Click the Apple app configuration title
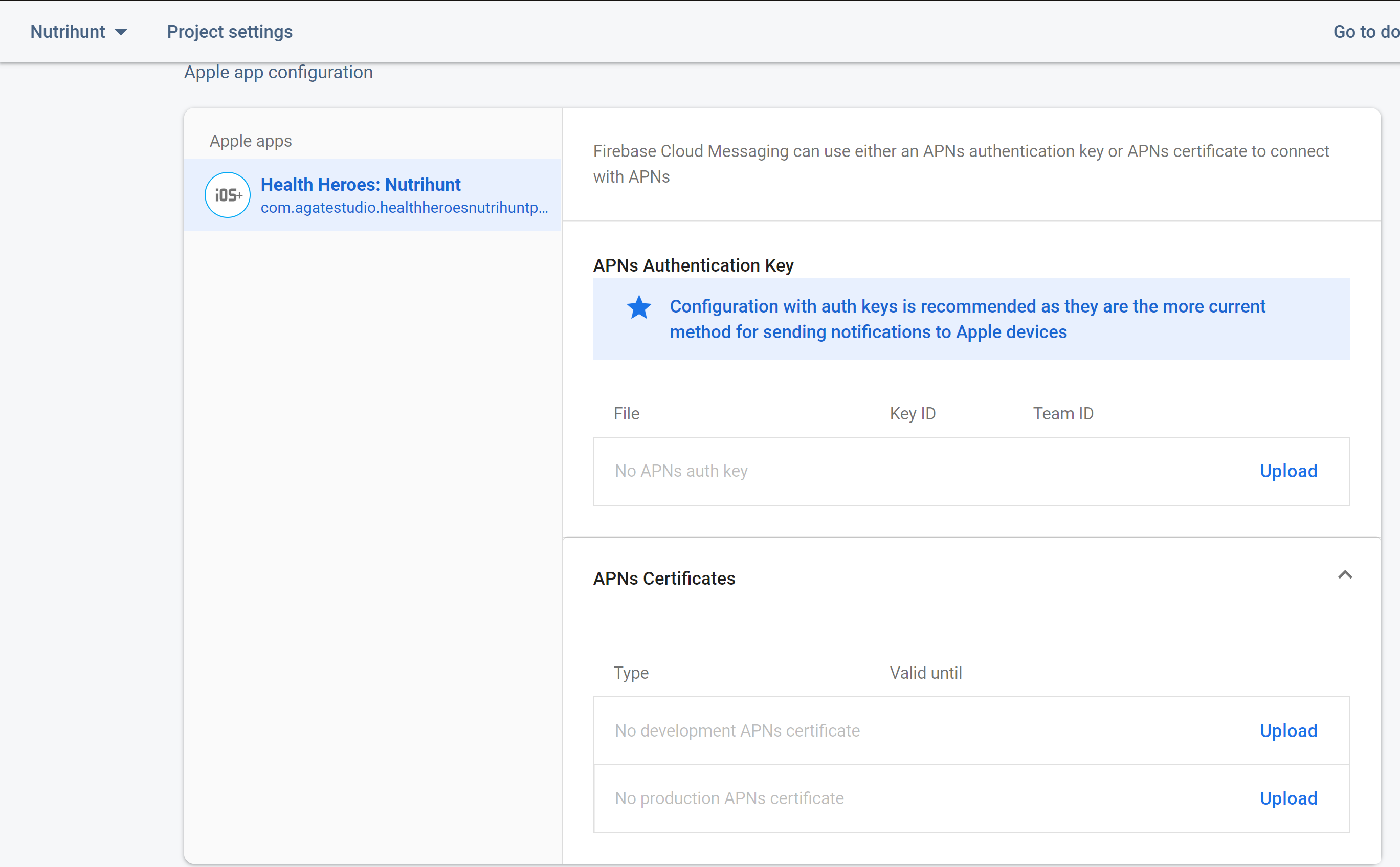 coord(278,72)
